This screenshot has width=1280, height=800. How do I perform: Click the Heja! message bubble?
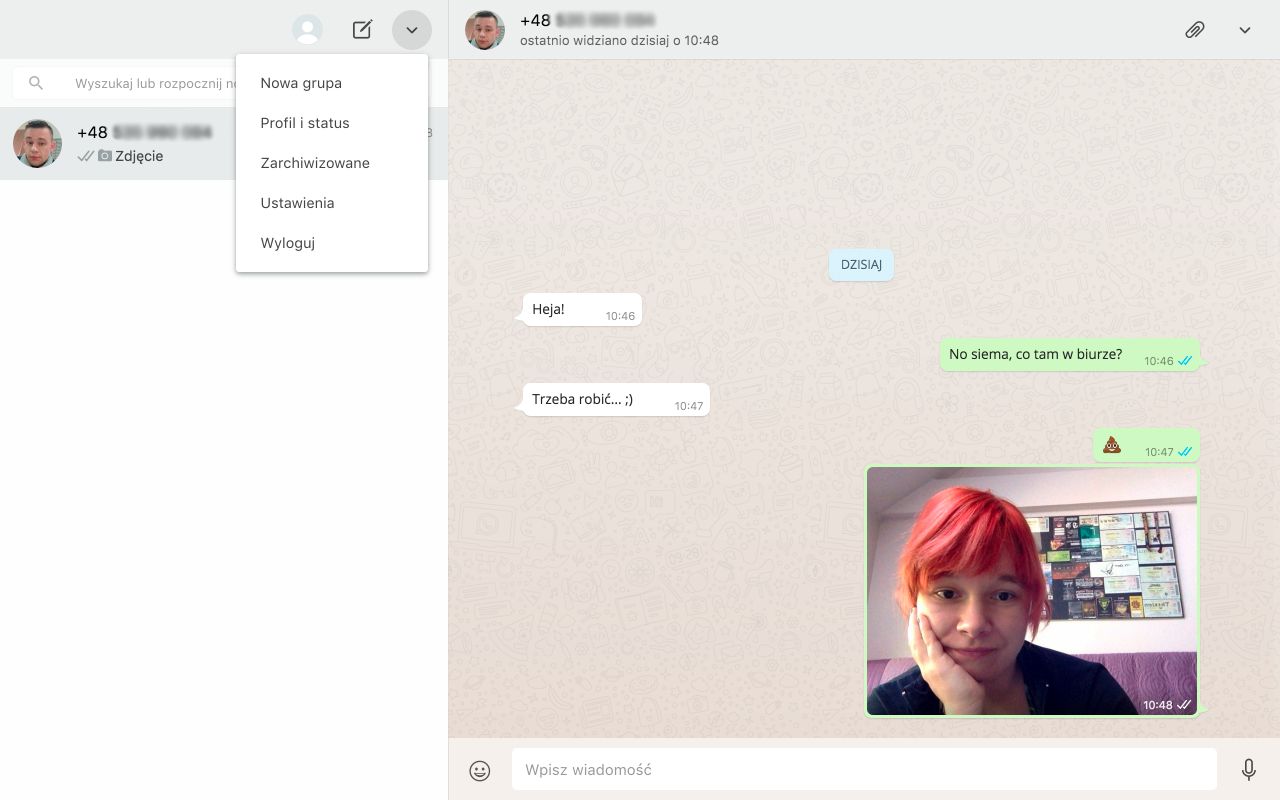[x=580, y=310]
